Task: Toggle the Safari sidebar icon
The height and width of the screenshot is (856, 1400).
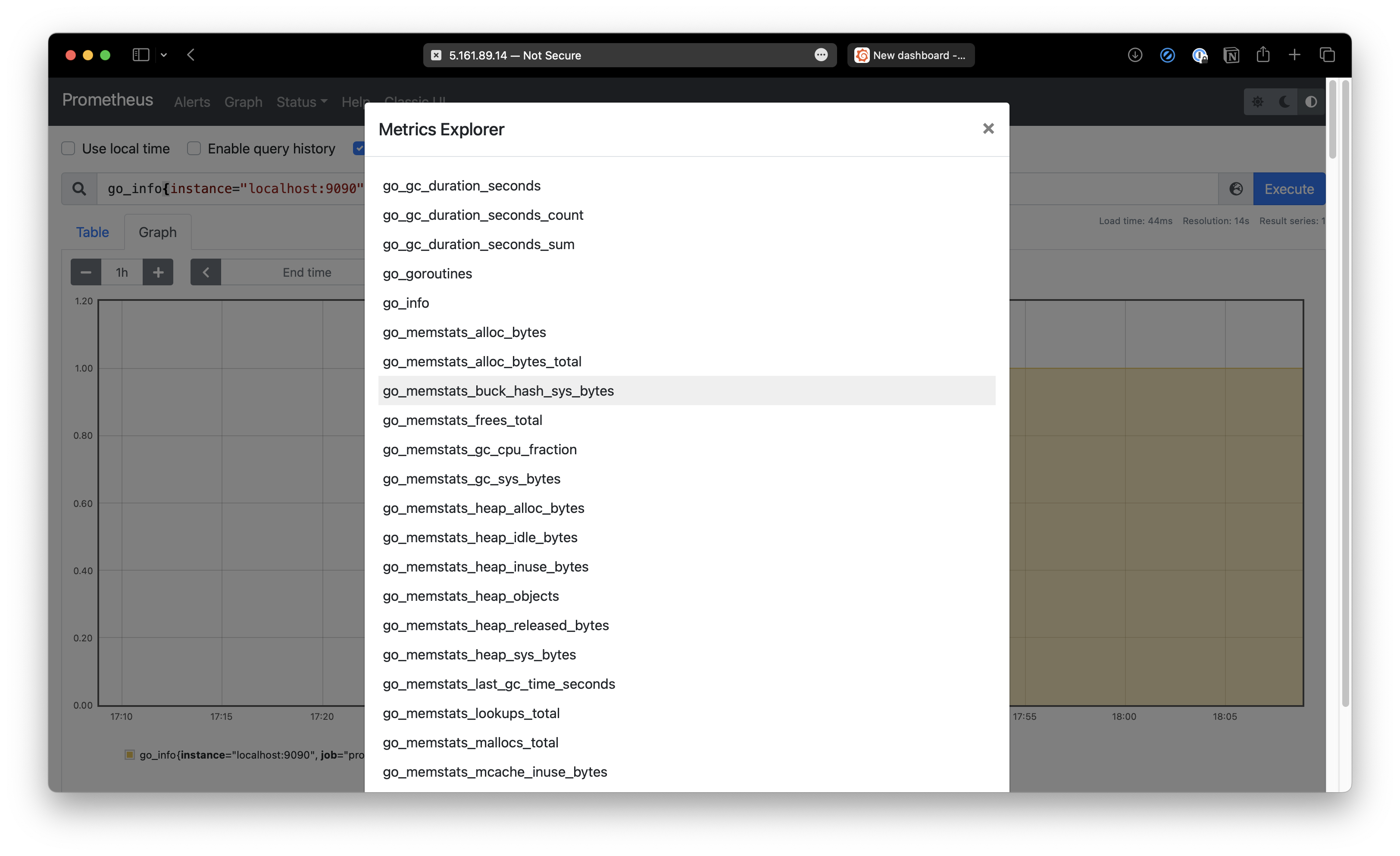Action: 141,55
